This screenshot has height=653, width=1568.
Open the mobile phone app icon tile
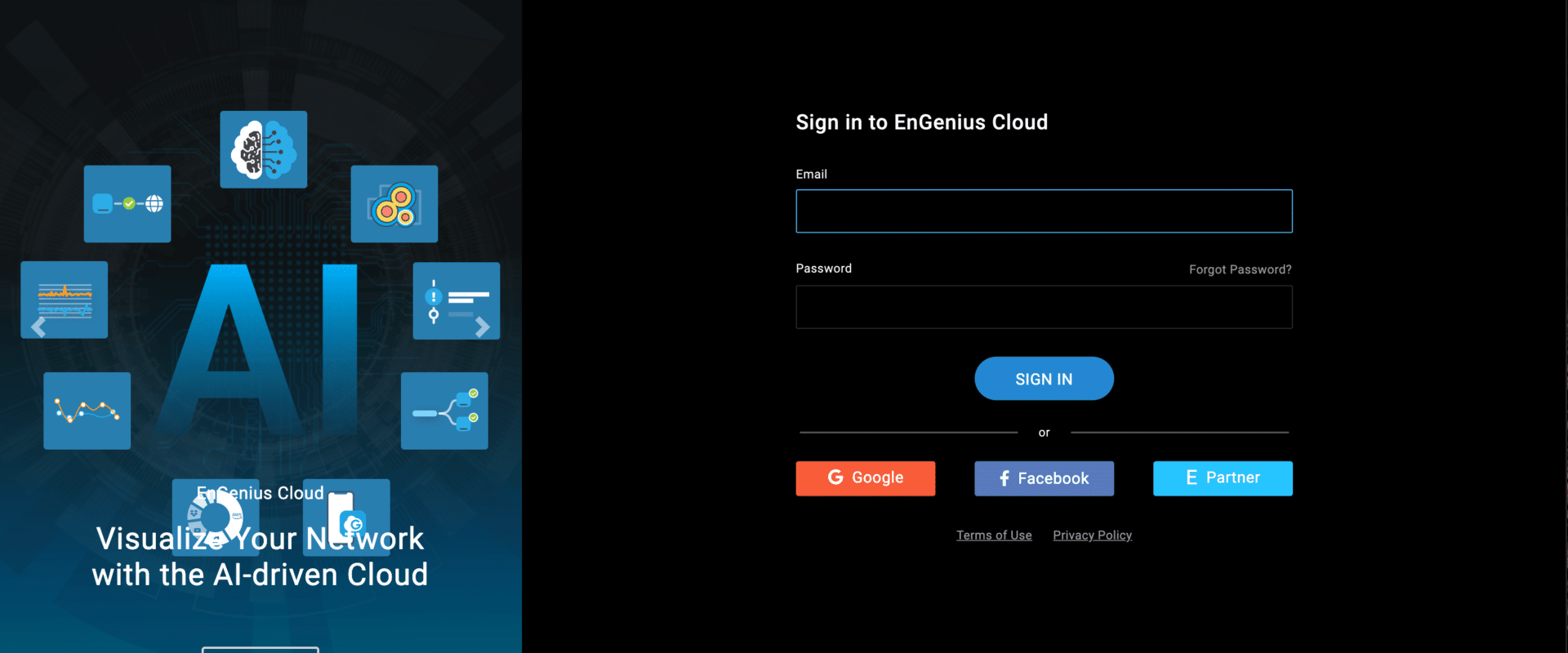346,518
